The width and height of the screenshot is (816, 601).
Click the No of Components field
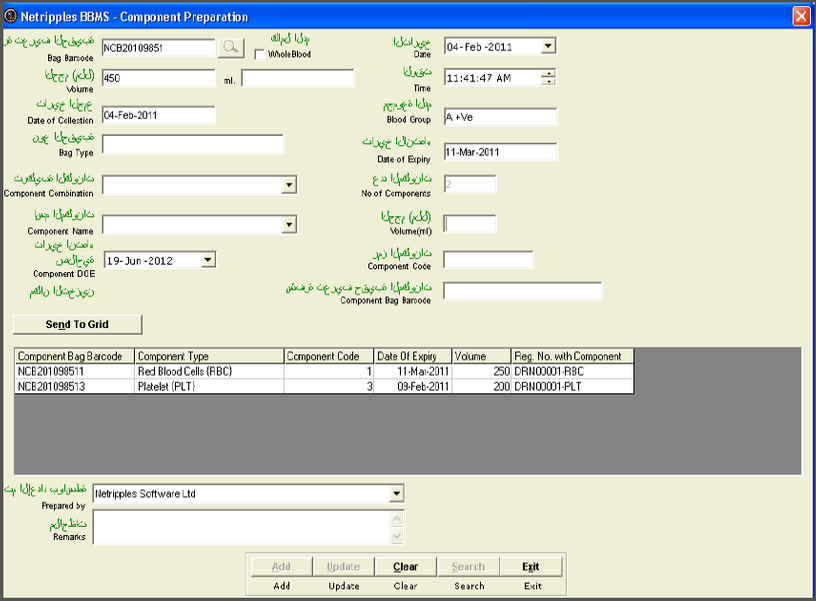pyautogui.click(x=469, y=184)
